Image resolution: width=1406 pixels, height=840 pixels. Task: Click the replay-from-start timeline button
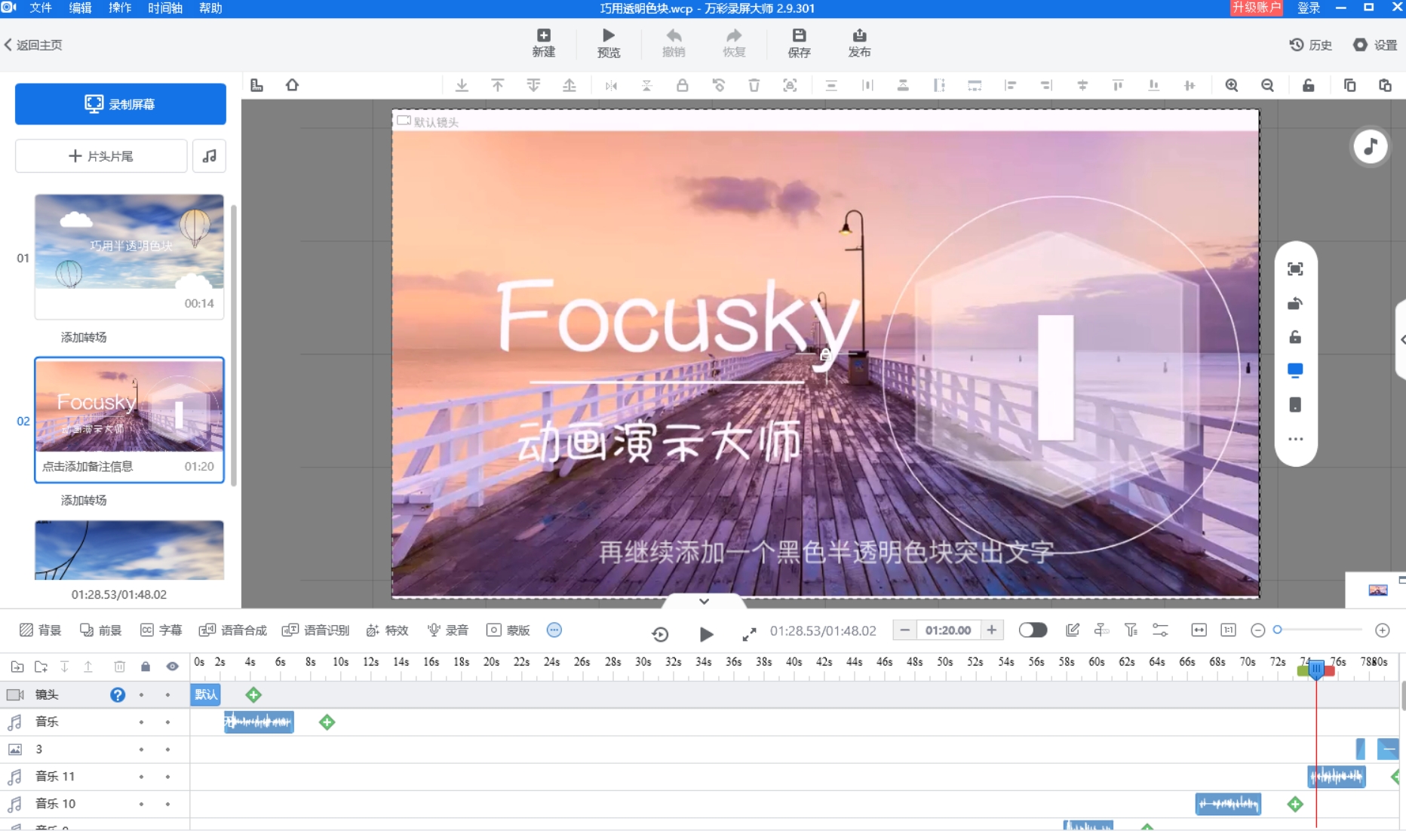click(x=660, y=634)
